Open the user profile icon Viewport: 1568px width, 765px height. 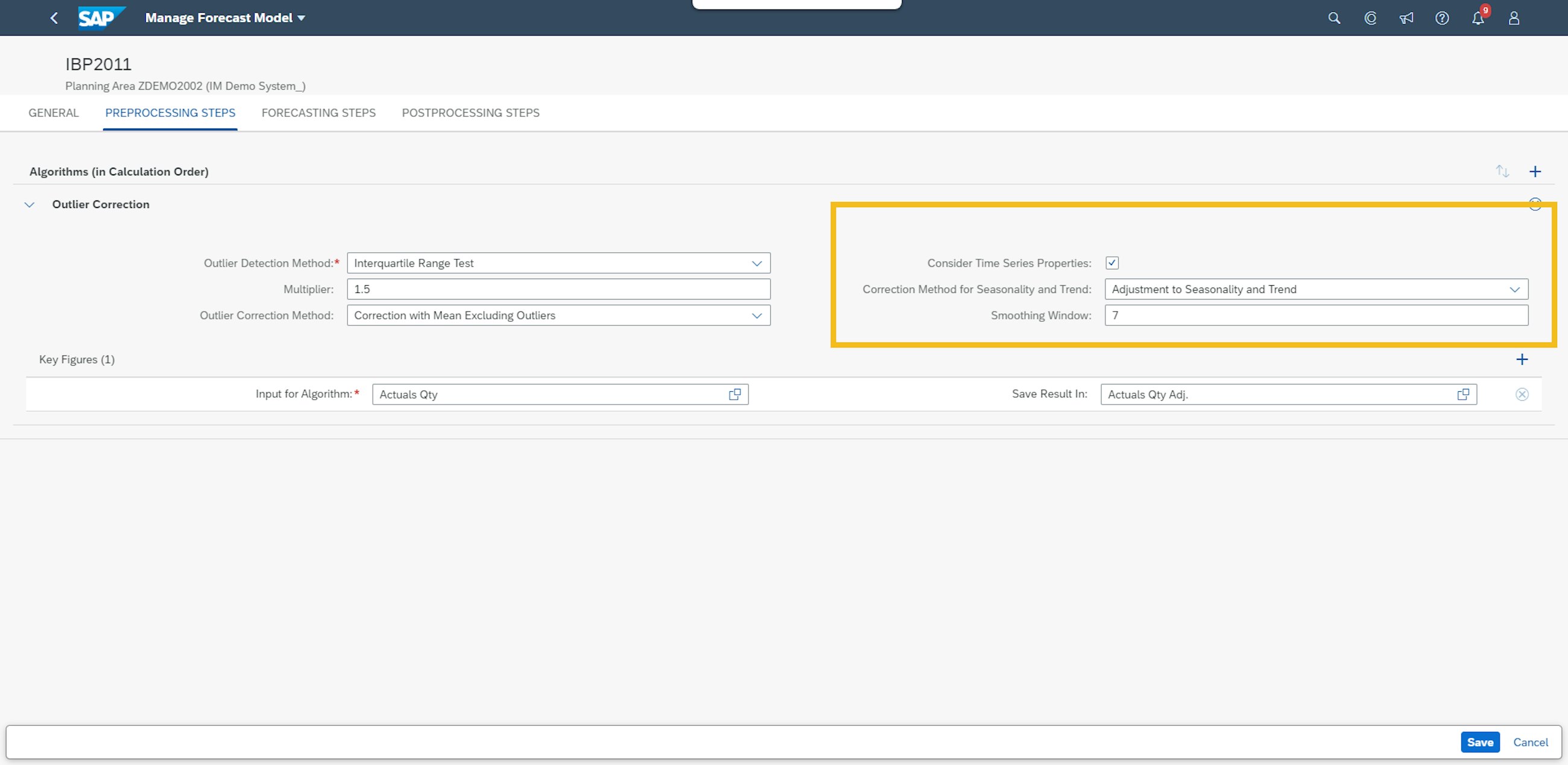pyautogui.click(x=1514, y=18)
